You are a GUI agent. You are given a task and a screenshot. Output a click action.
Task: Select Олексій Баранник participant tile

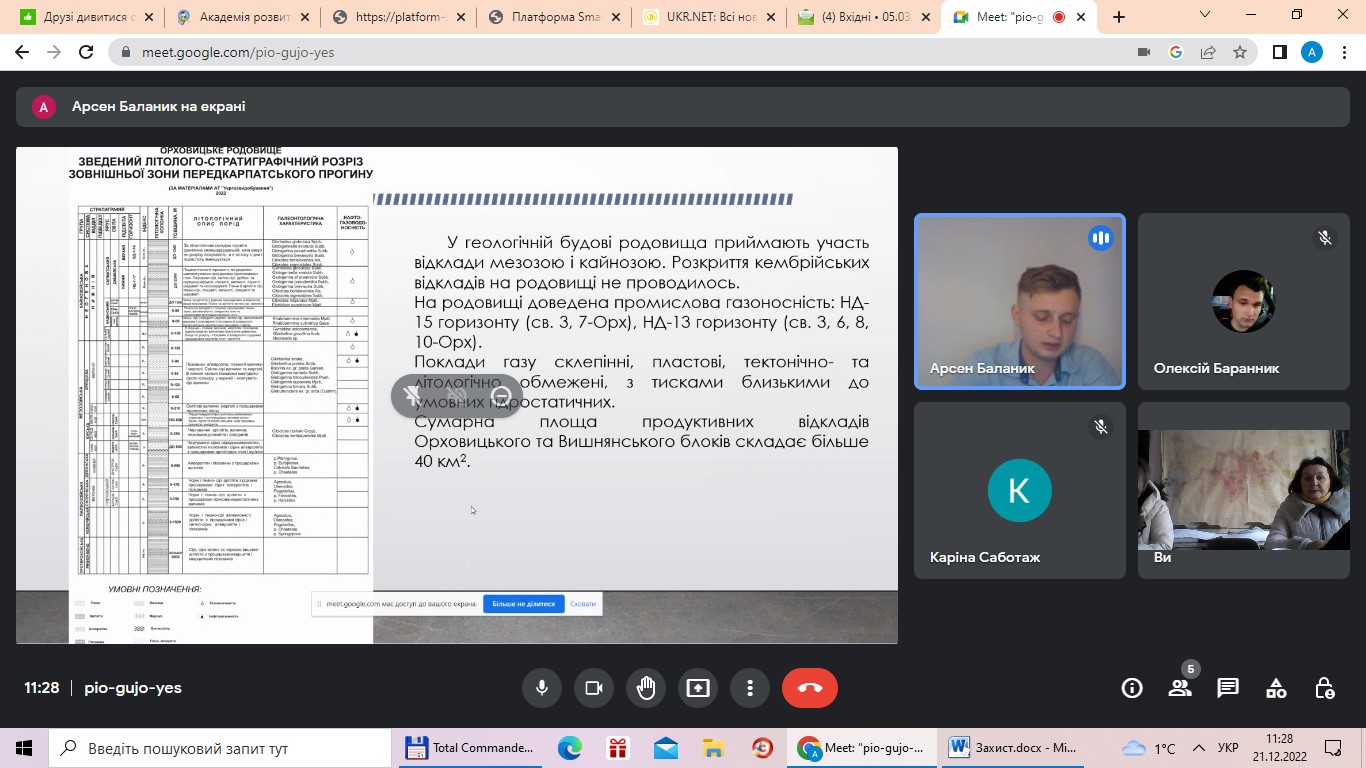[x=1244, y=301]
